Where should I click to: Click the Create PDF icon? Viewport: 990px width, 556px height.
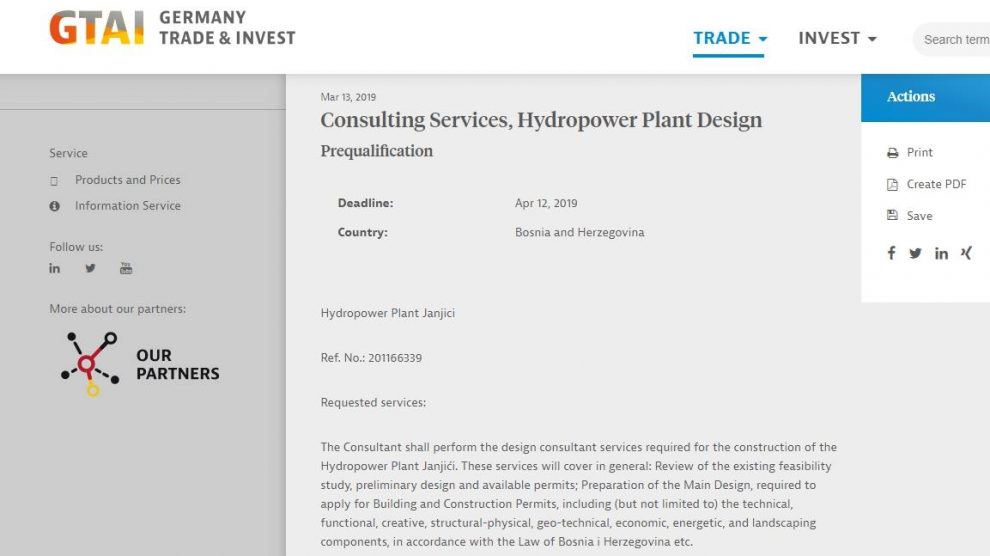click(x=892, y=185)
